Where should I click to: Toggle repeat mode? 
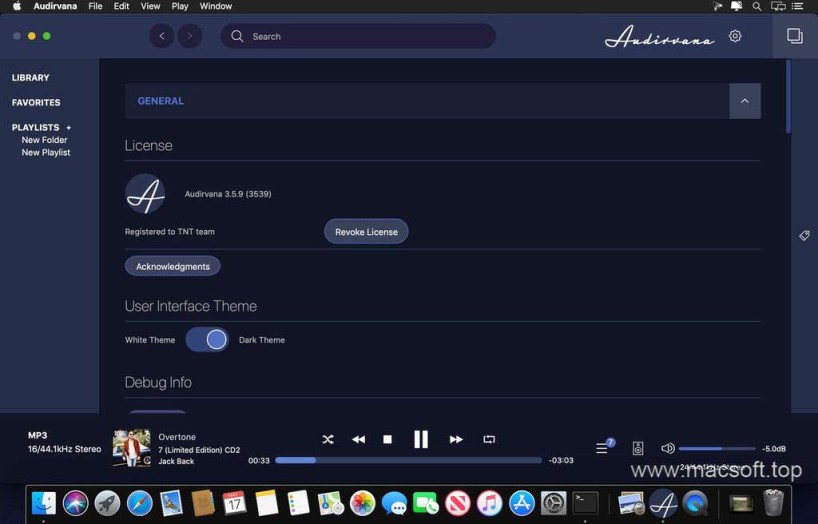pyautogui.click(x=489, y=439)
